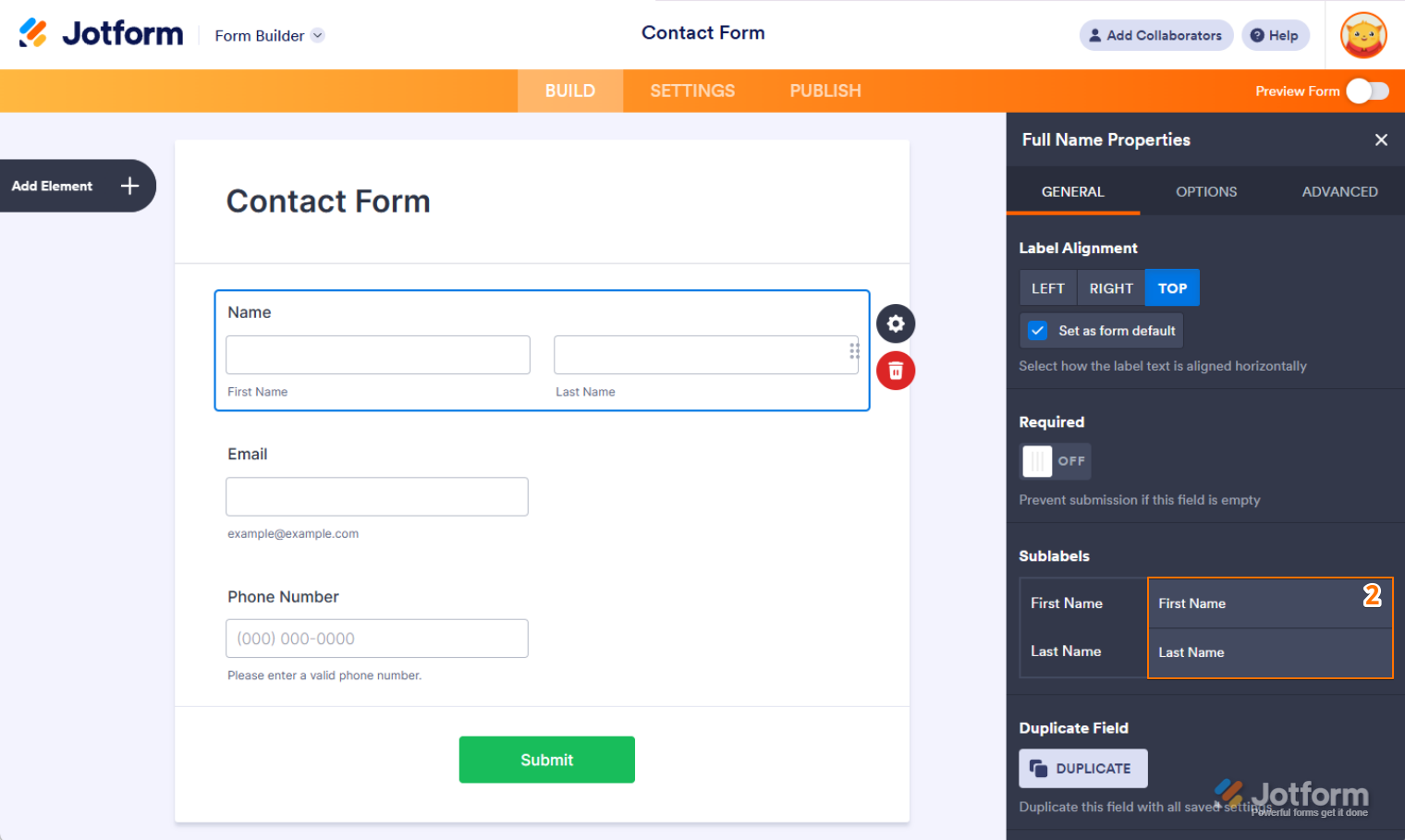The image size is (1405, 840).
Task: Click the Jotform logo
Action: (x=102, y=34)
